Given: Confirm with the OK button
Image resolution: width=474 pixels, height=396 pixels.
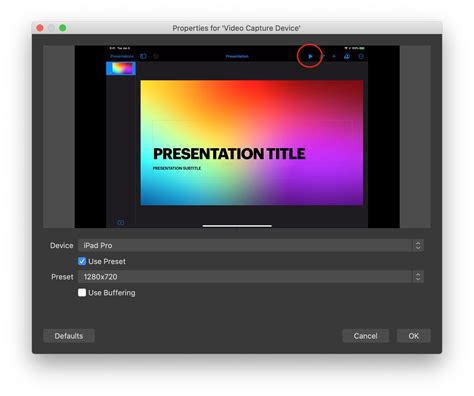Looking at the screenshot, I should point(414,336).
